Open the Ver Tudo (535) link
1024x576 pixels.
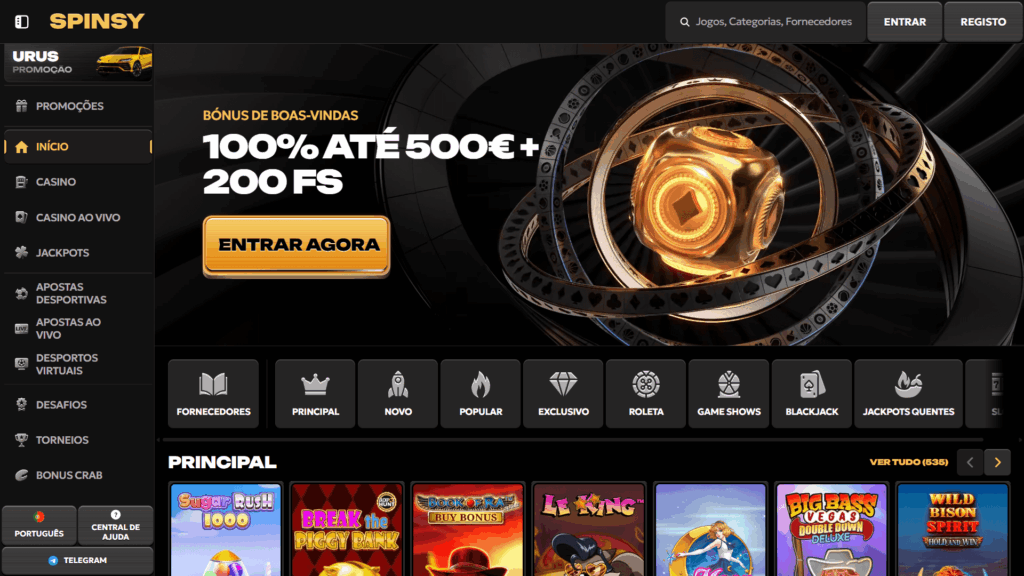click(908, 462)
